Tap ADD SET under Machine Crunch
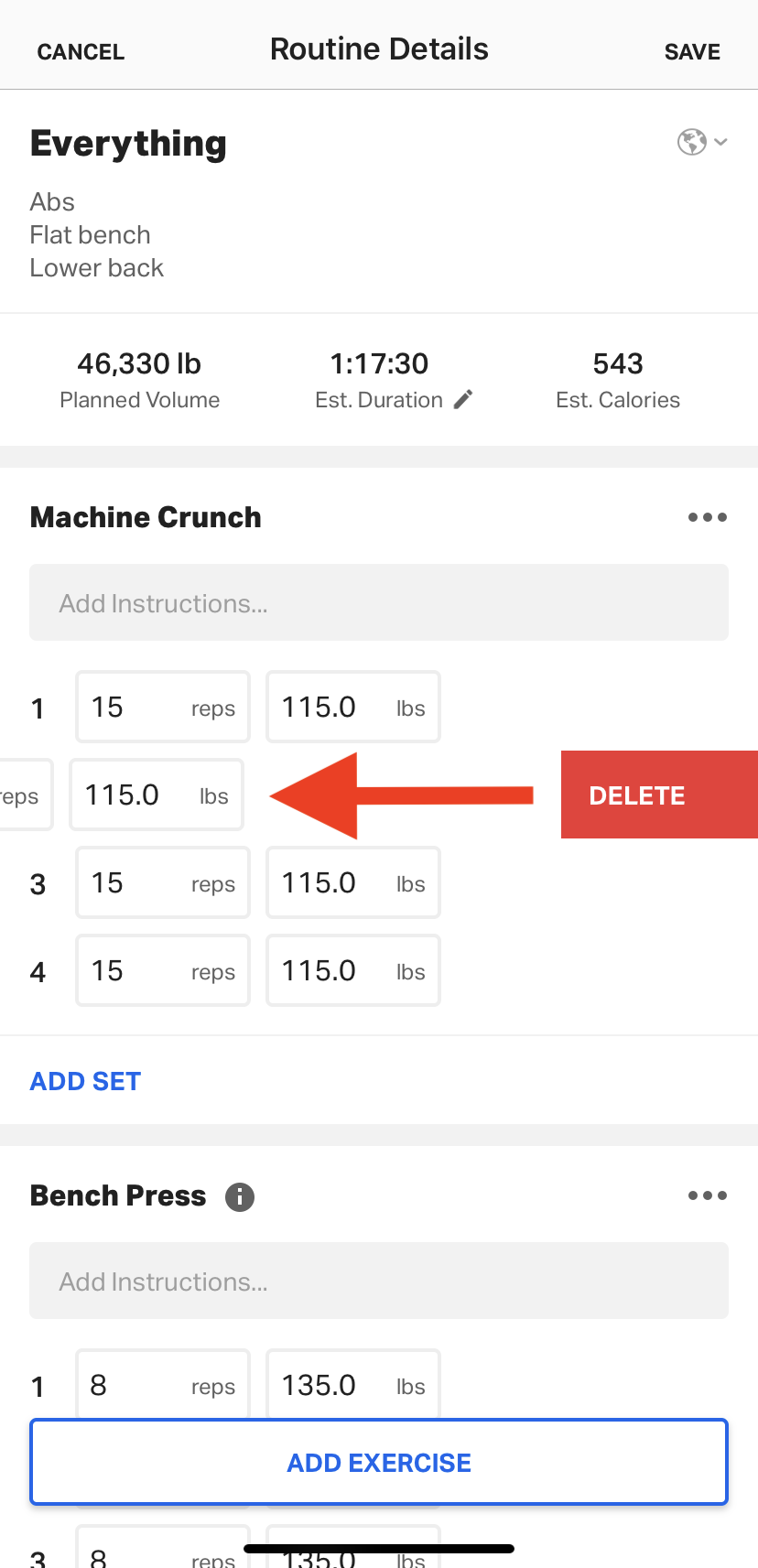 [85, 1081]
